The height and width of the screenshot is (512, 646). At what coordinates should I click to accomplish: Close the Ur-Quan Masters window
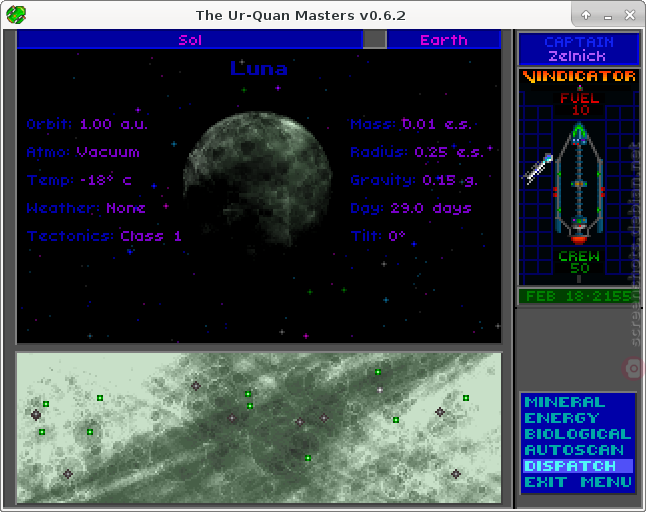(x=630, y=15)
